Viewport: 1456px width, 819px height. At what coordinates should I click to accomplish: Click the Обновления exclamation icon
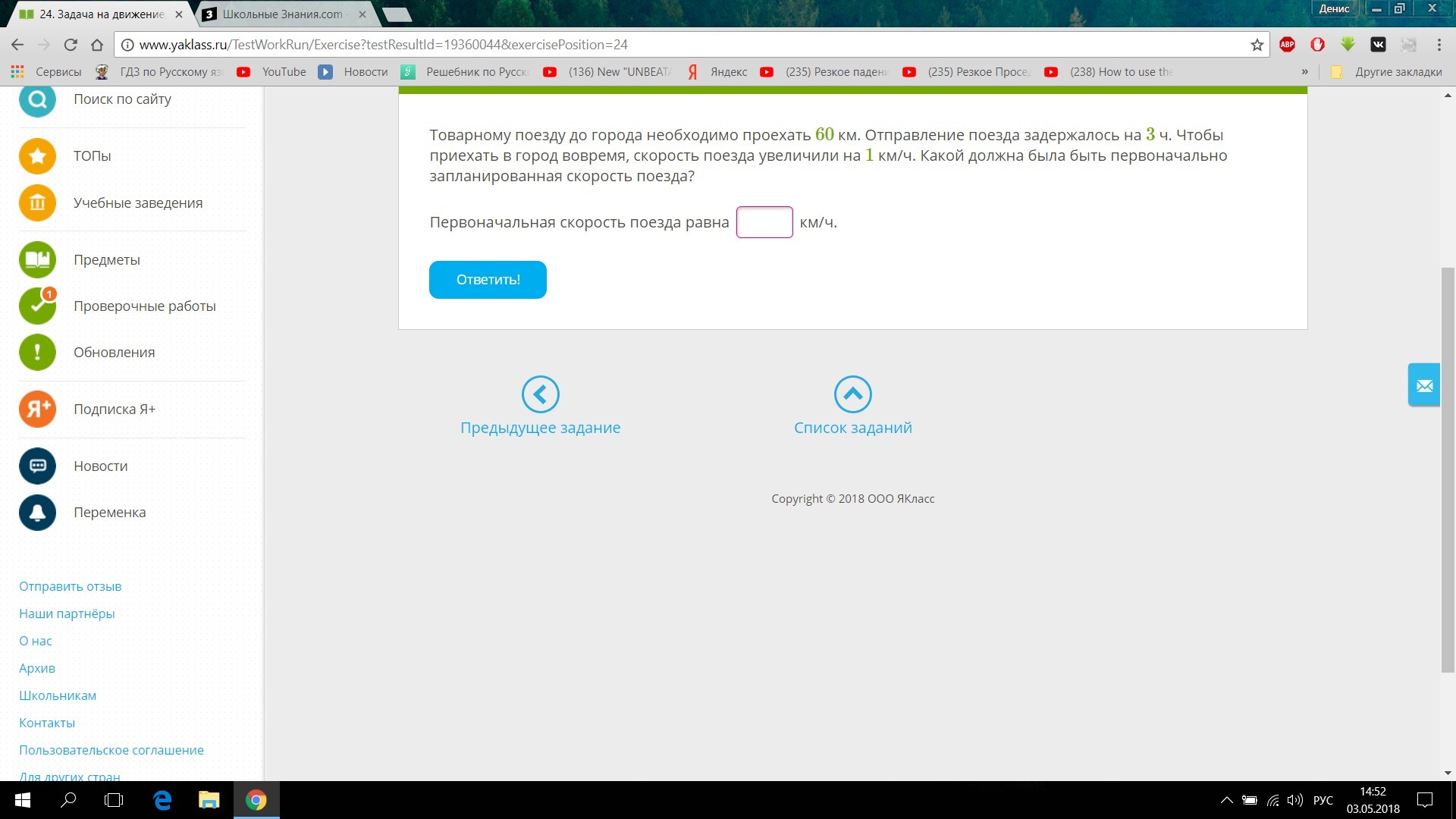[37, 353]
